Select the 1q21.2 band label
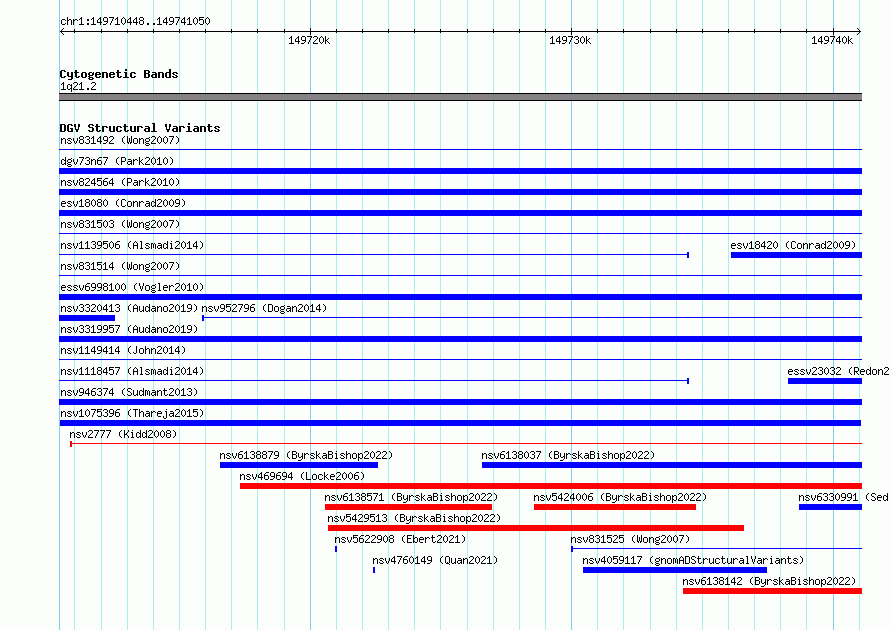Screen dimensions: 890x630 tap(78, 86)
